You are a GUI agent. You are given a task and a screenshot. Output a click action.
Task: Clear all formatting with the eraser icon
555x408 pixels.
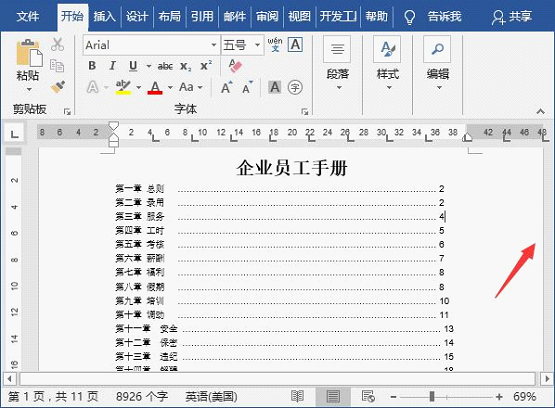click(x=235, y=66)
